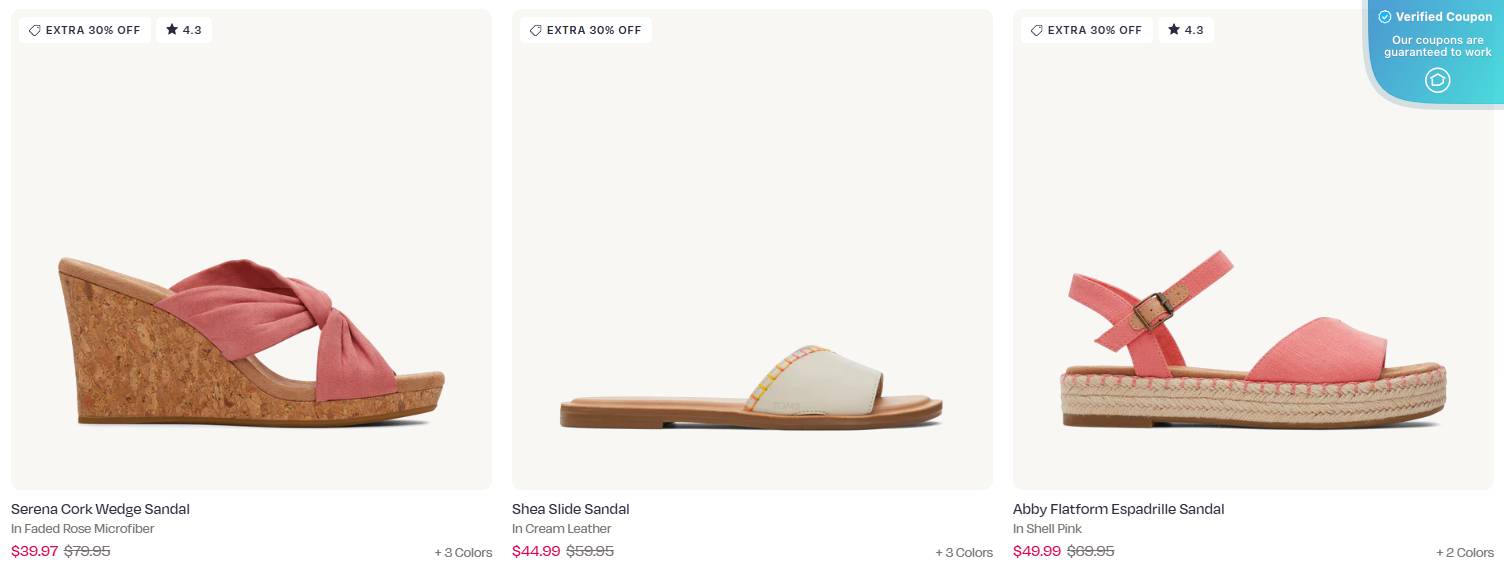Open the Serena Cork Wedge Sandal product page
1504x582 pixels.
(100, 509)
